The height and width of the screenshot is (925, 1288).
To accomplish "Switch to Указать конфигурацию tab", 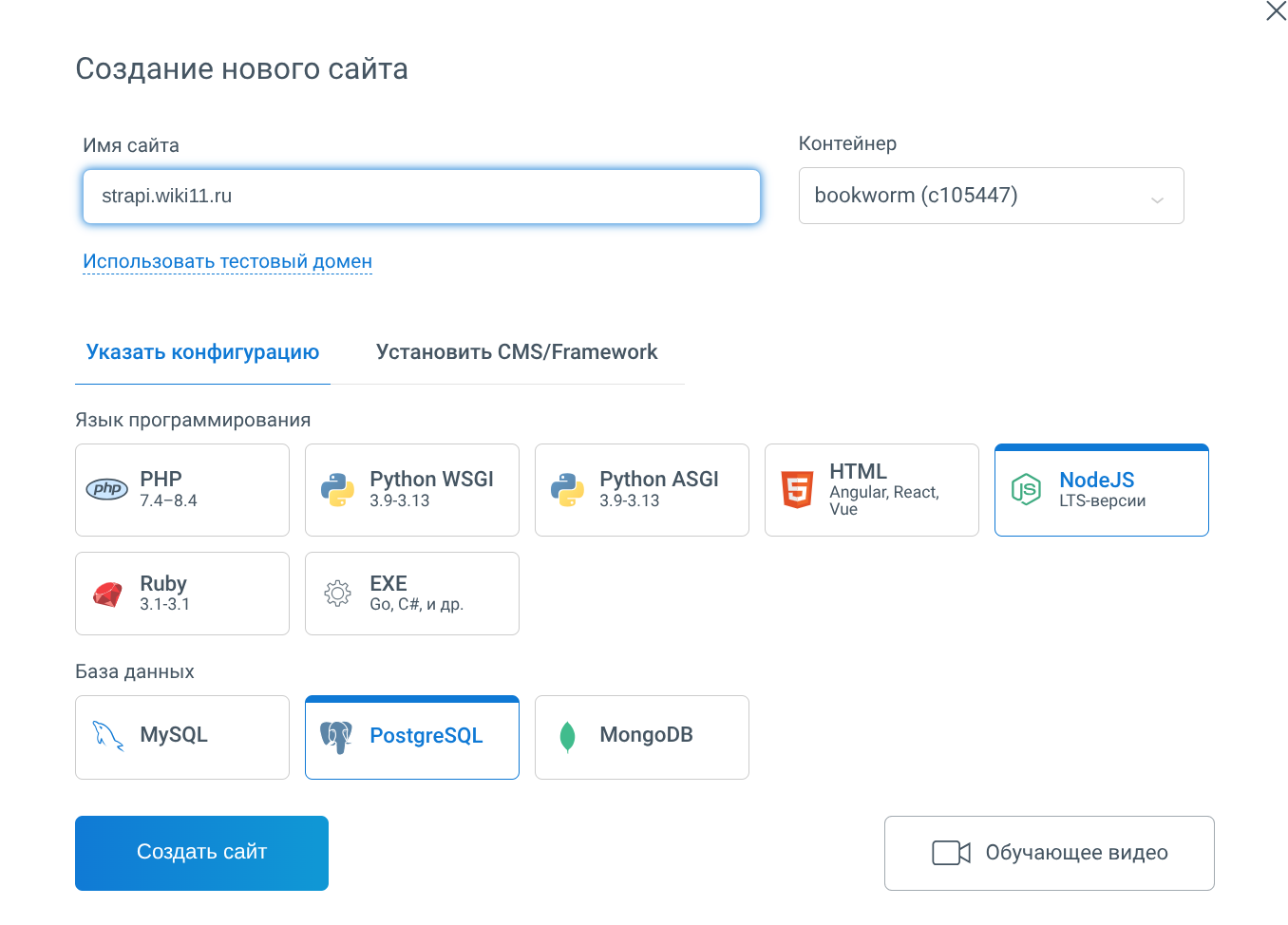I will pos(202,352).
